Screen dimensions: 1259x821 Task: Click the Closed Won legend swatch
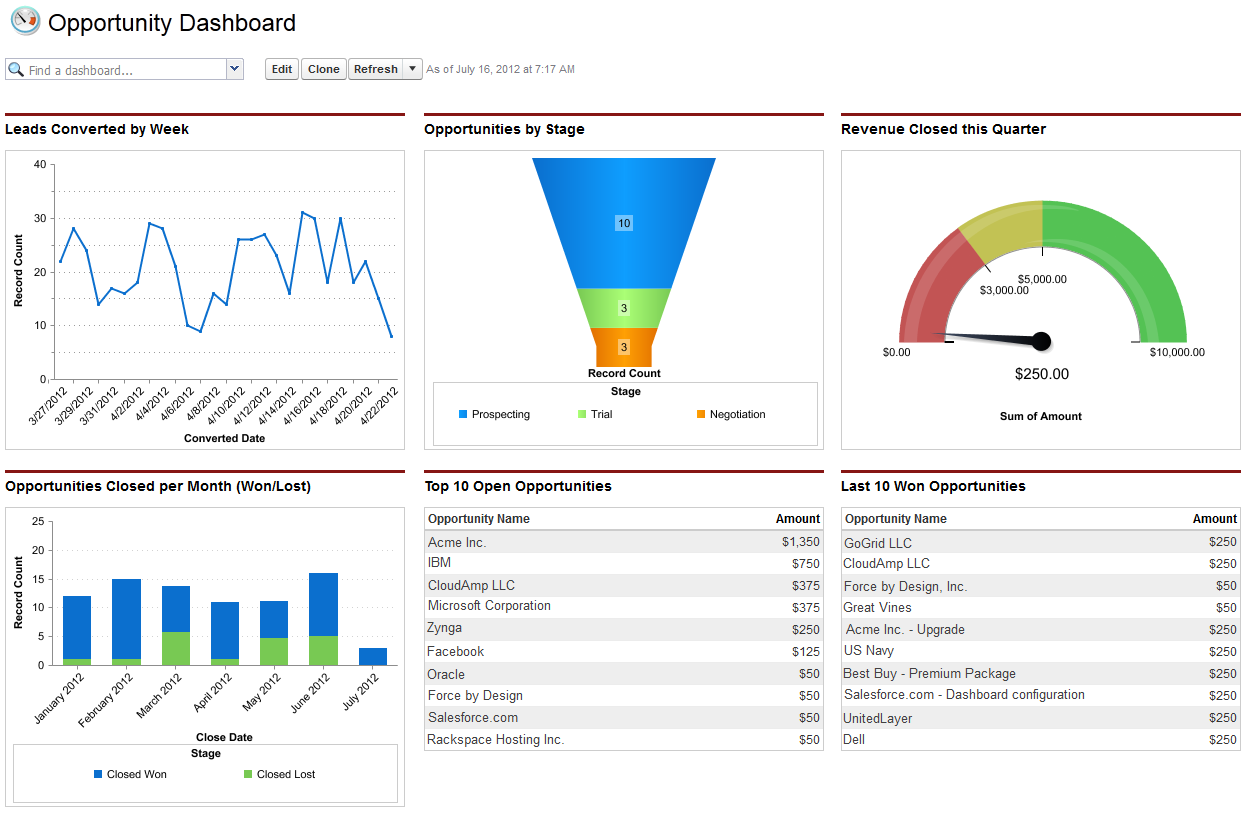pyautogui.click(x=98, y=774)
